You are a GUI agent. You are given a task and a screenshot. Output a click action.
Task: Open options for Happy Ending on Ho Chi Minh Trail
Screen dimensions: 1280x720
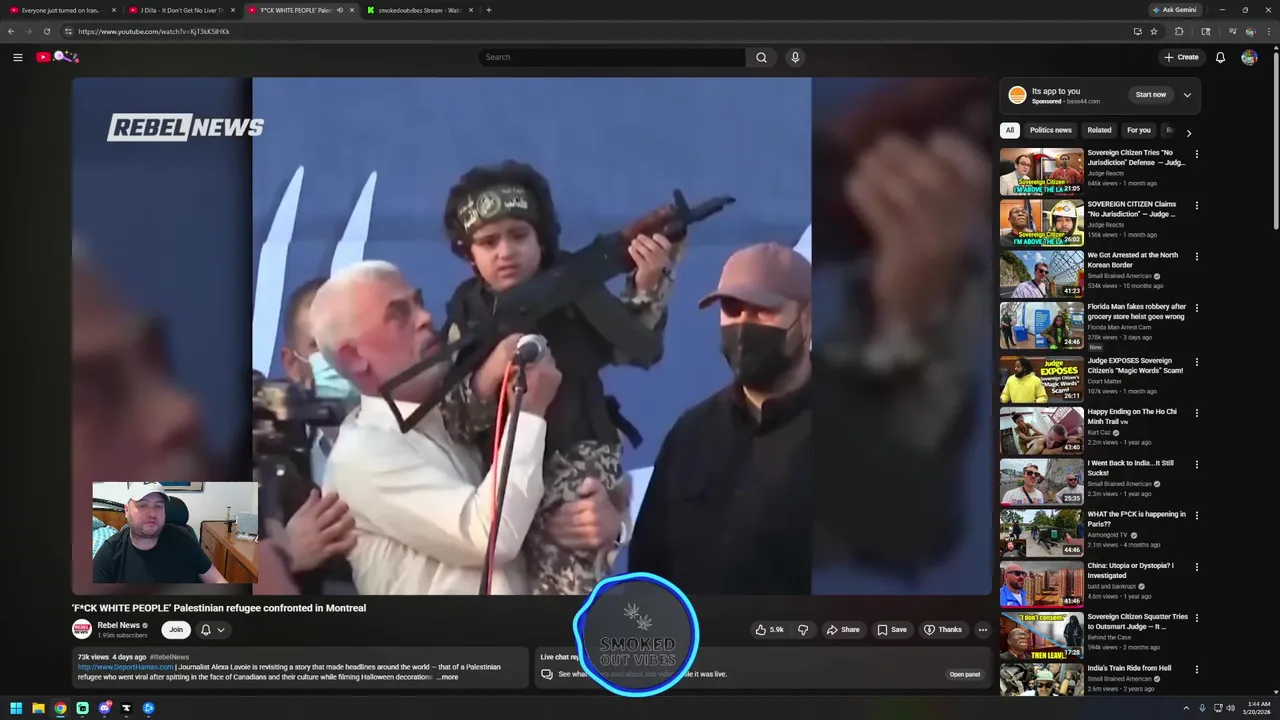pyautogui.click(x=1196, y=413)
